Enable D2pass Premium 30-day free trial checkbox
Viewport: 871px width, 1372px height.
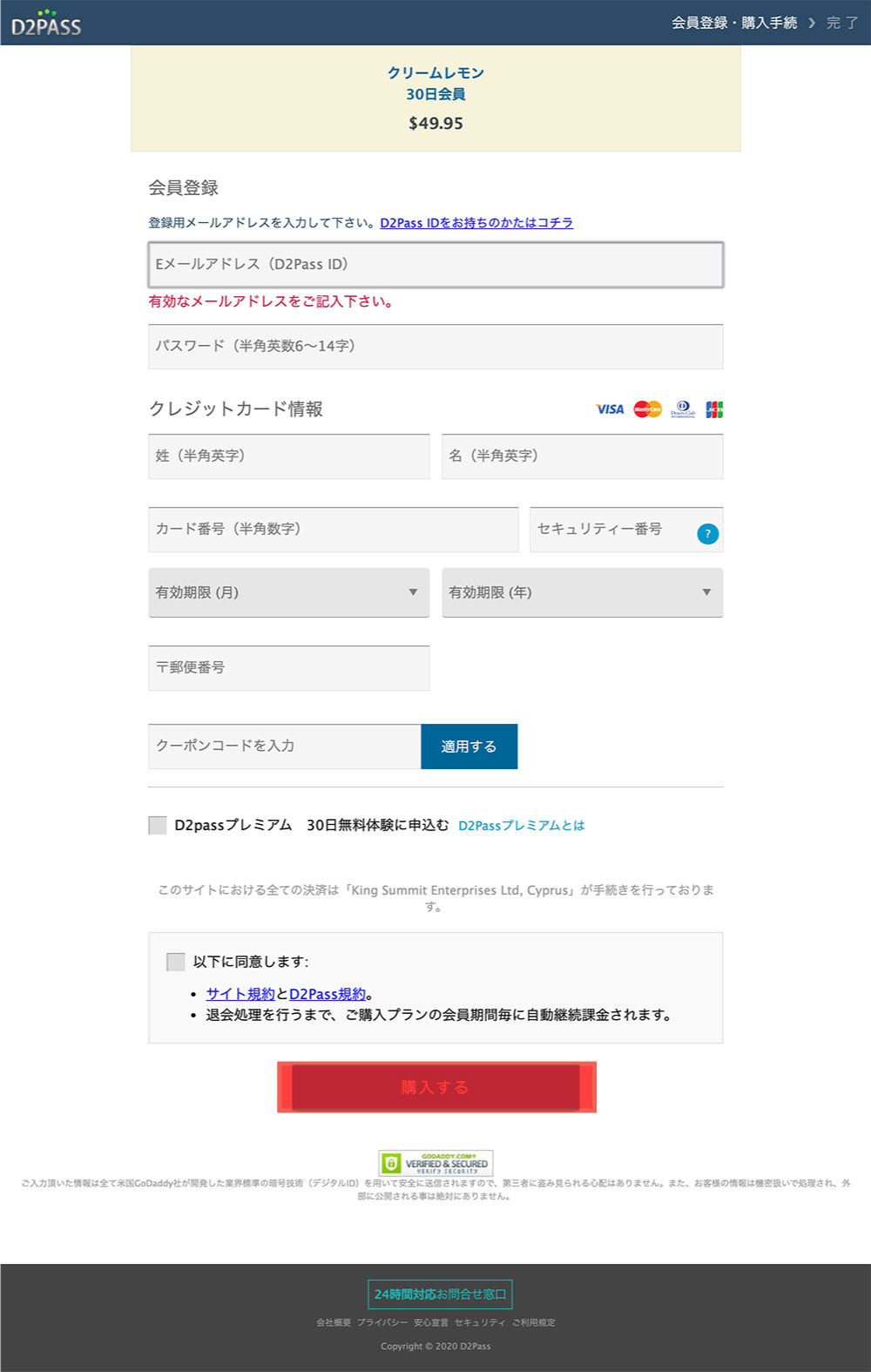click(158, 825)
